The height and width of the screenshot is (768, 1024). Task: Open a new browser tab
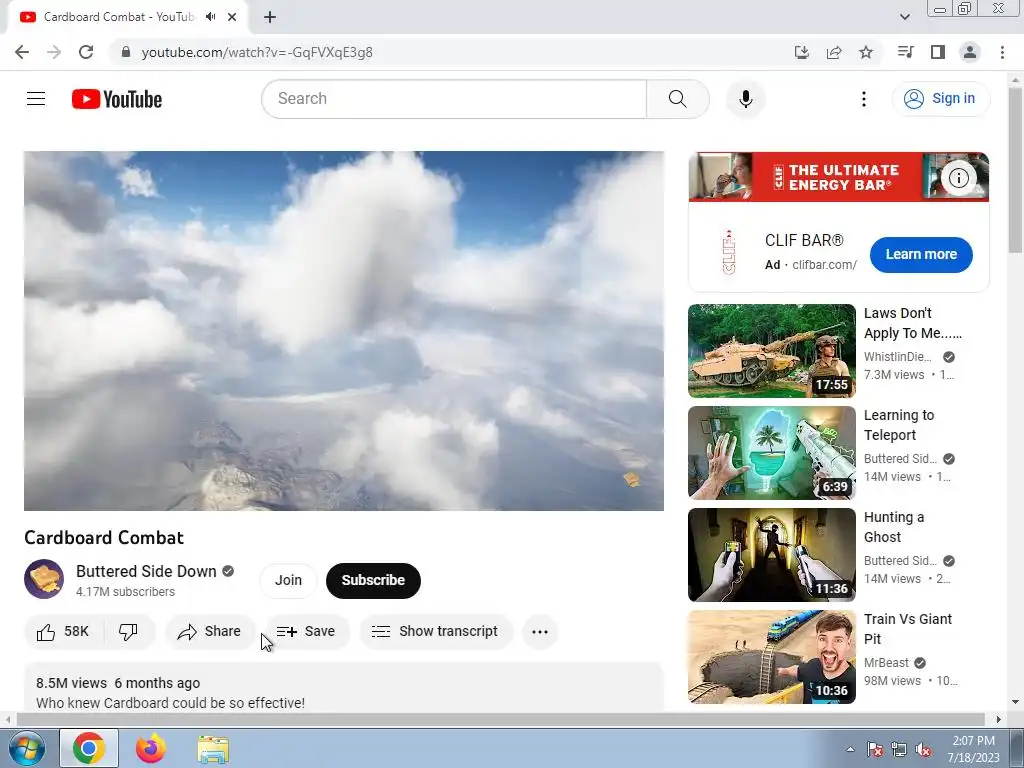tap(270, 17)
